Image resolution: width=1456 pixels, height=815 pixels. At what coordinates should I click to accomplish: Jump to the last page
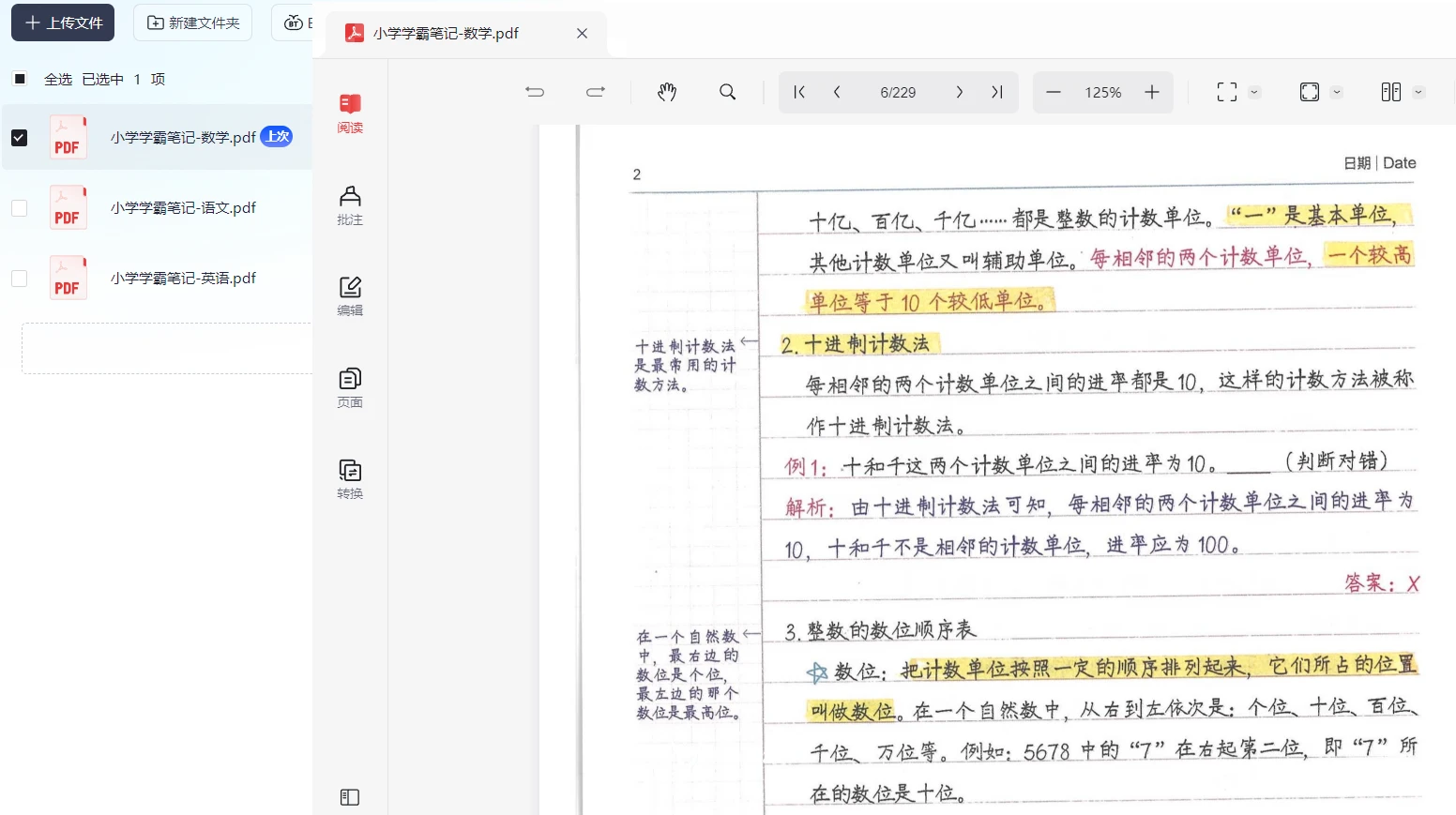point(997,92)
